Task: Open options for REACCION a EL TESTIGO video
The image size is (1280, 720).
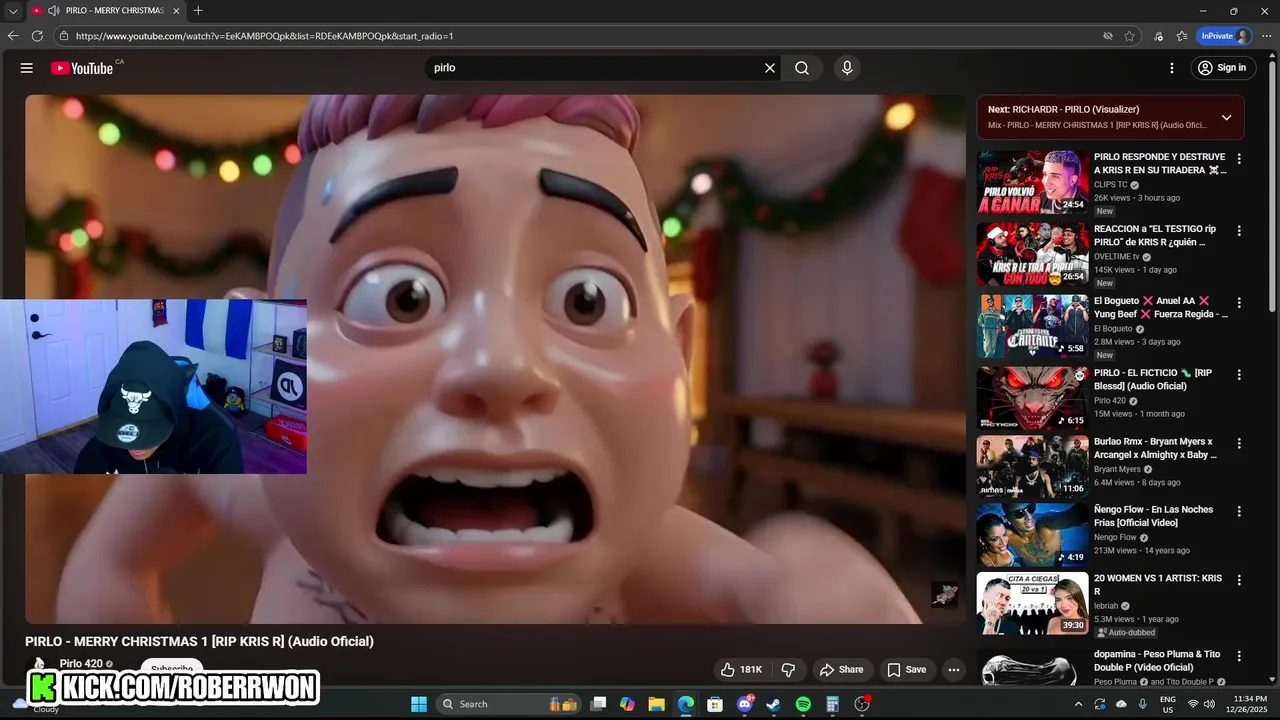Action: click(x=1239, y=231)
